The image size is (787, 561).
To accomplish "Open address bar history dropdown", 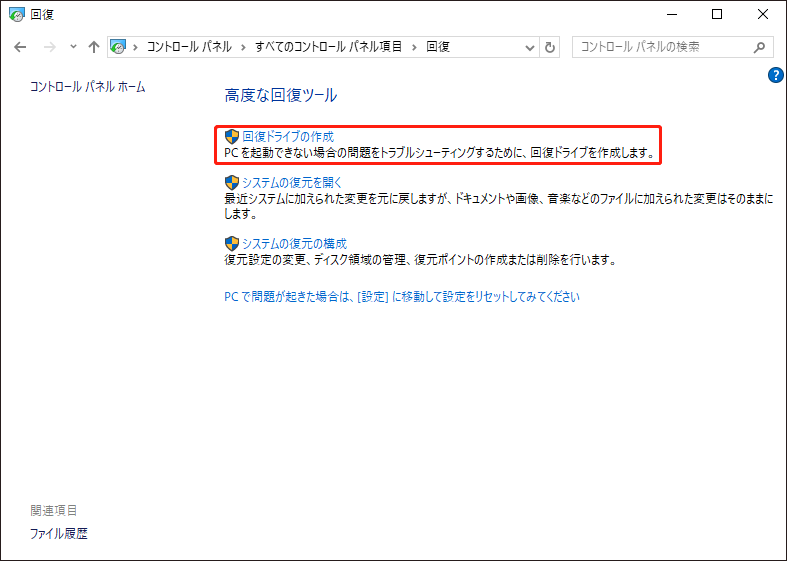I will tap(530, 48).
